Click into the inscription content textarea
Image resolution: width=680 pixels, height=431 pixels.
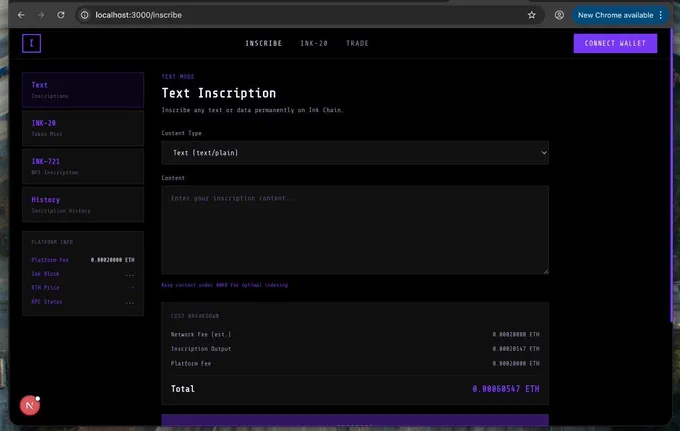click(355, 230)
